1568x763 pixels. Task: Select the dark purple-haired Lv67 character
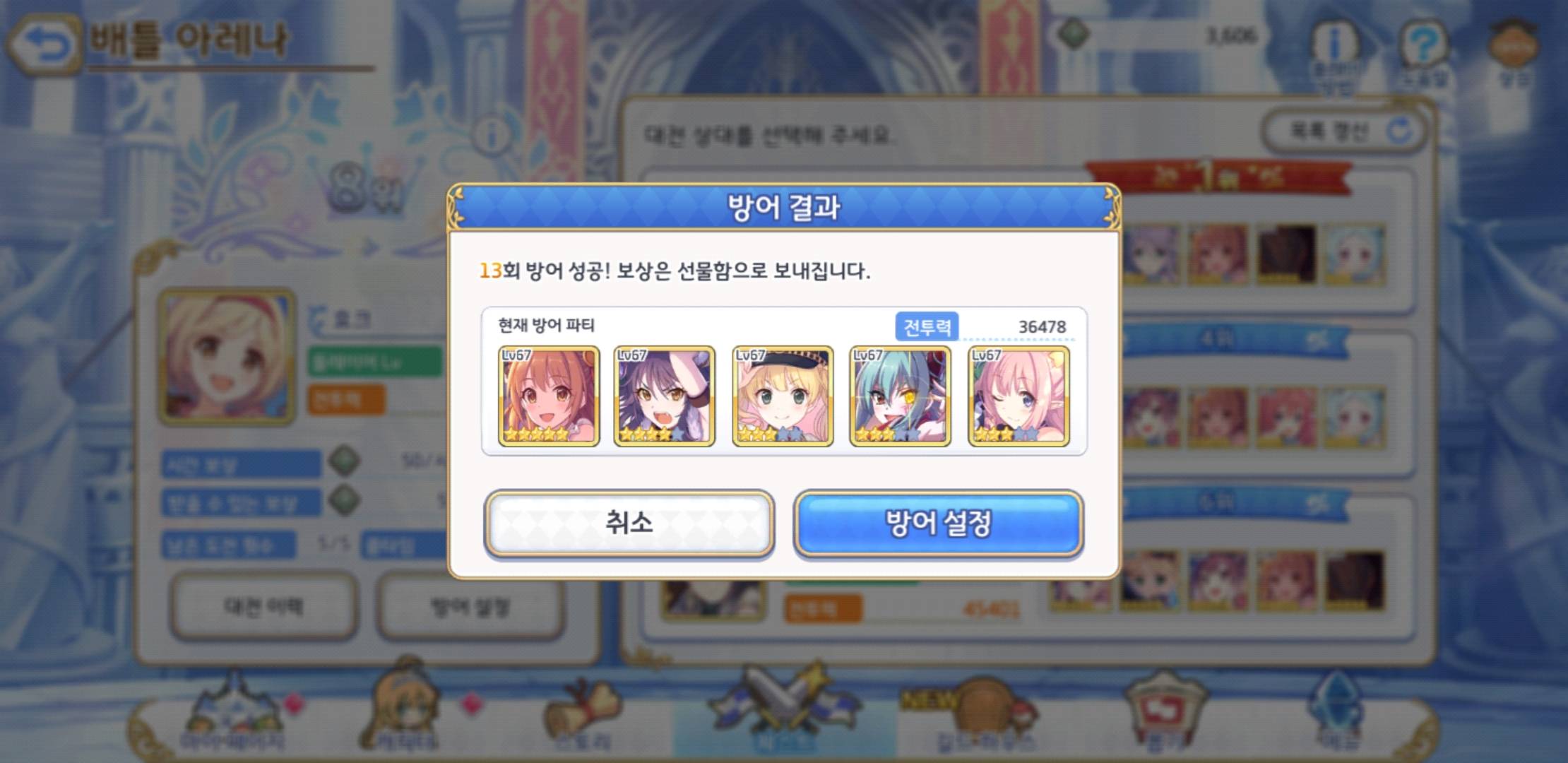point(665,396)
